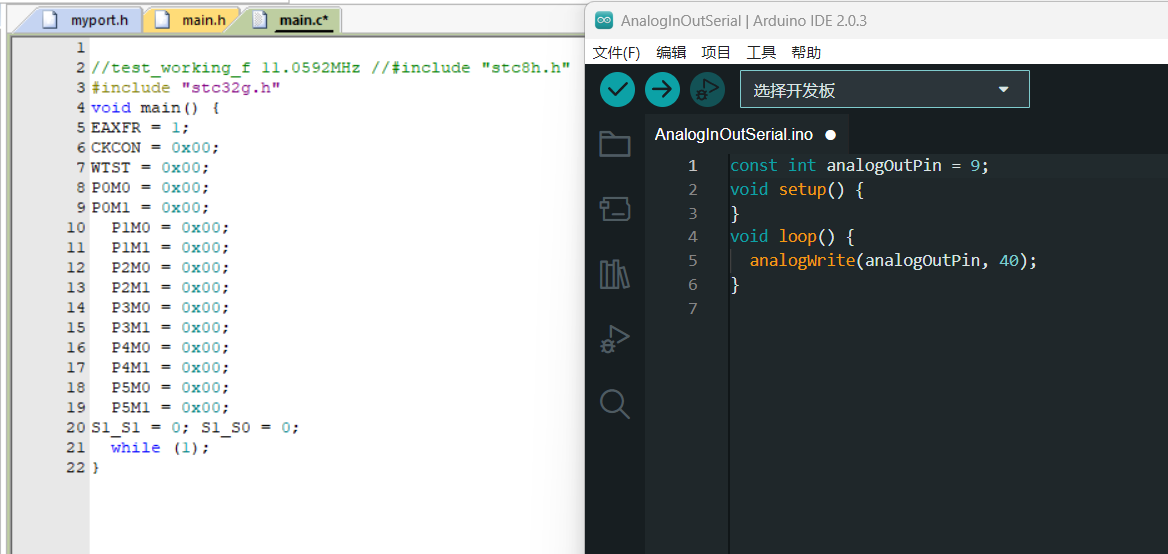Switch to the main.h tab
This screenshot has height=554, width=1168.
[193, 20]
